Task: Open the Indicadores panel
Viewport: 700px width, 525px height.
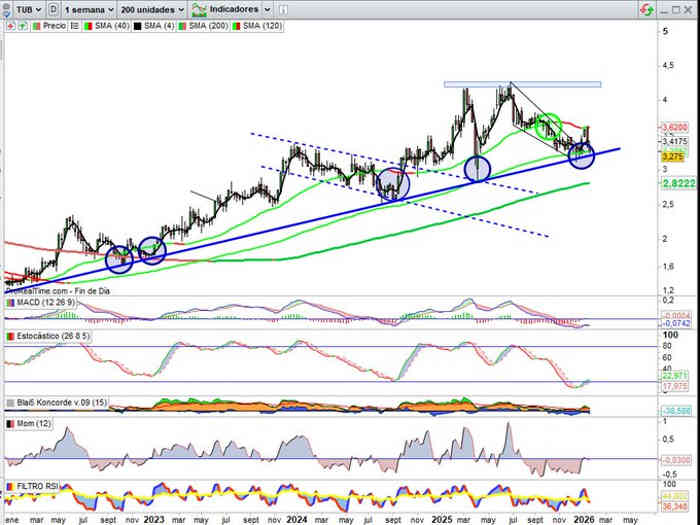Action: [x=224, y=8]
